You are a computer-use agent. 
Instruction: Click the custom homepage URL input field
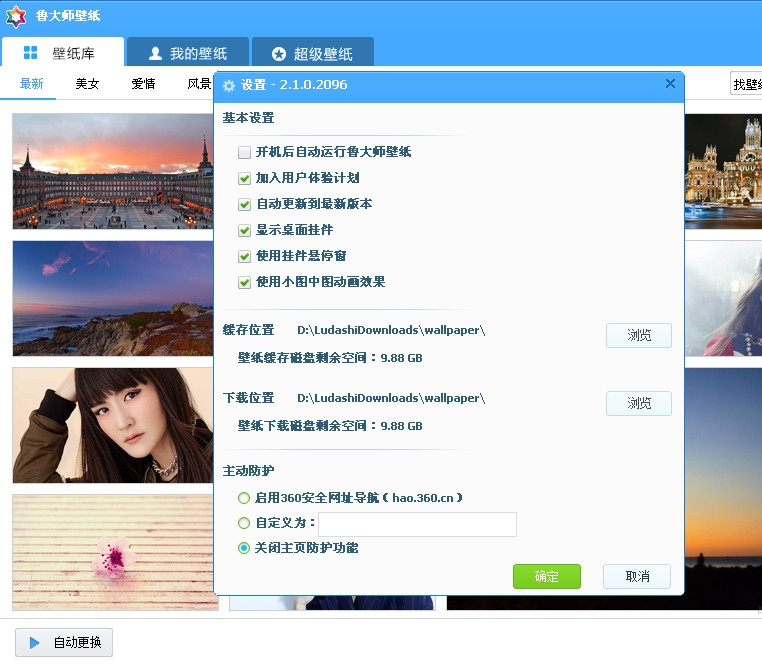point(417,524)
